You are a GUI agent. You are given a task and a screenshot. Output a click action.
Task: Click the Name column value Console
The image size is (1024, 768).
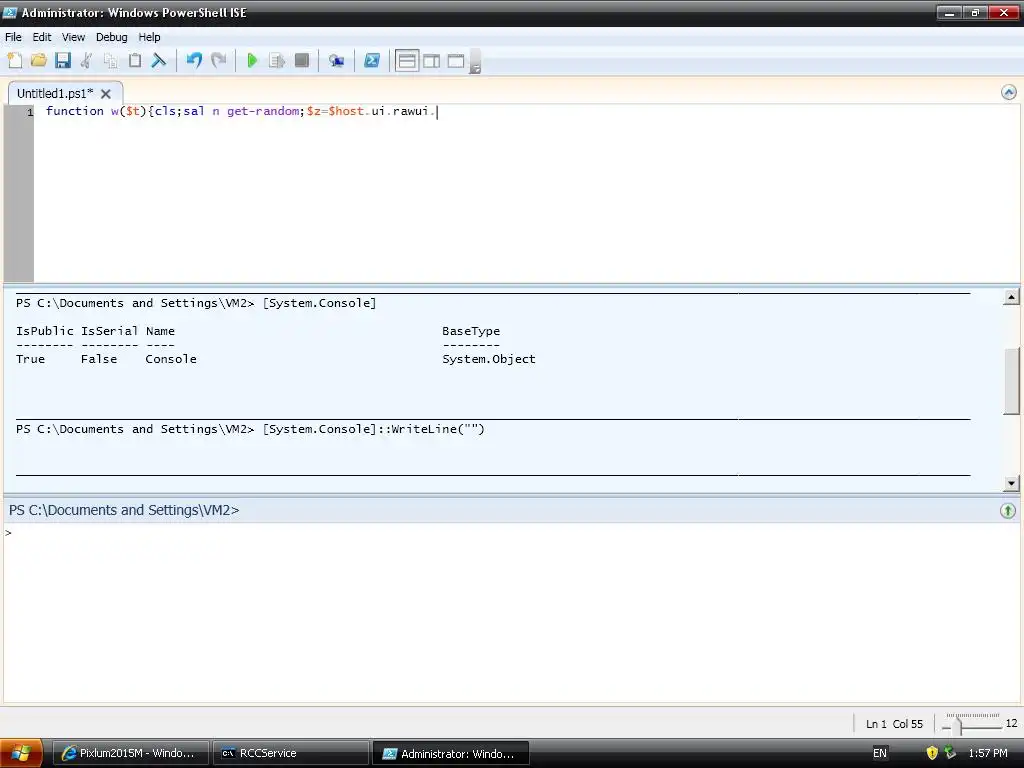tap(170, 359)
